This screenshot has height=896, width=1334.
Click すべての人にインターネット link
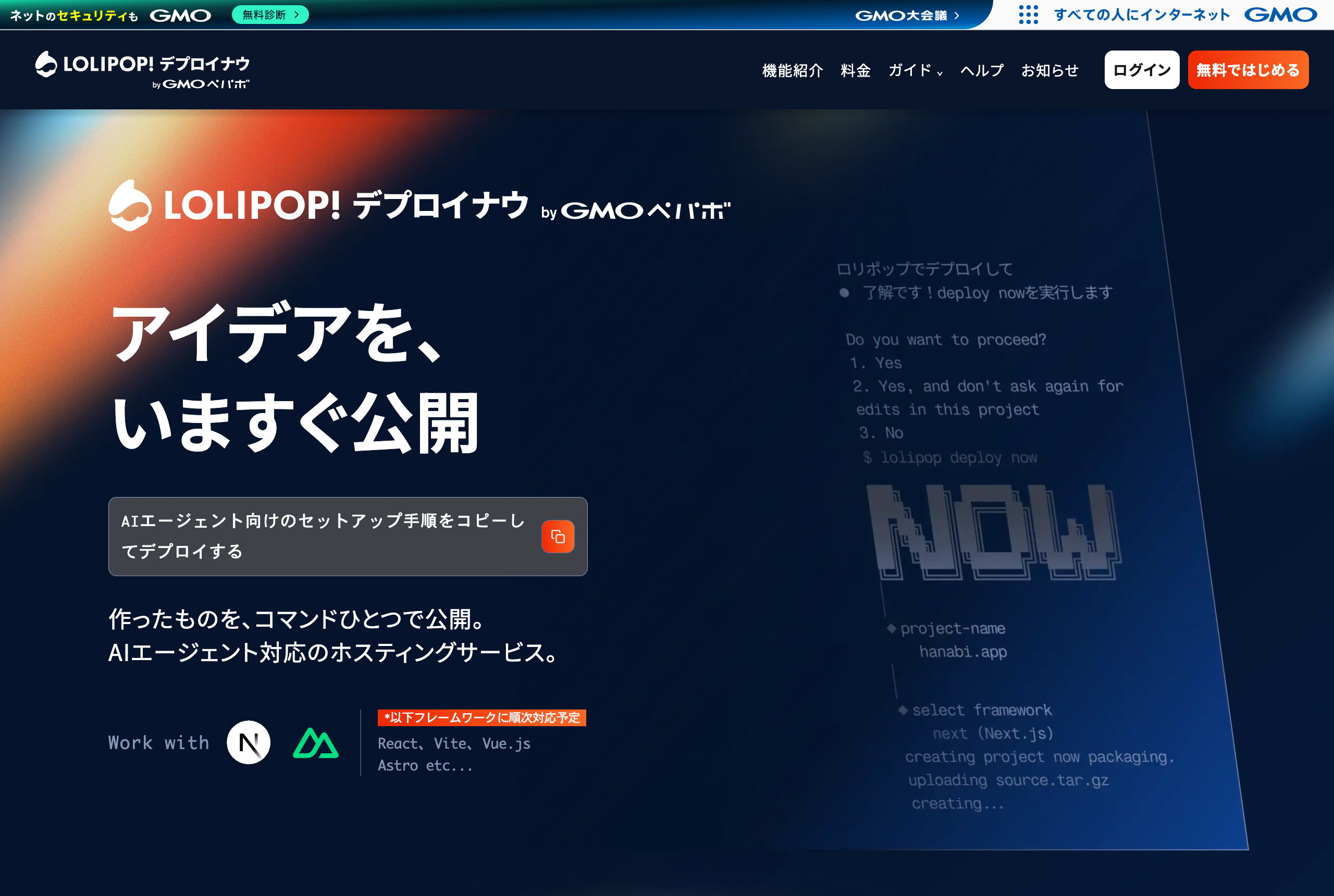[1141, 15]
